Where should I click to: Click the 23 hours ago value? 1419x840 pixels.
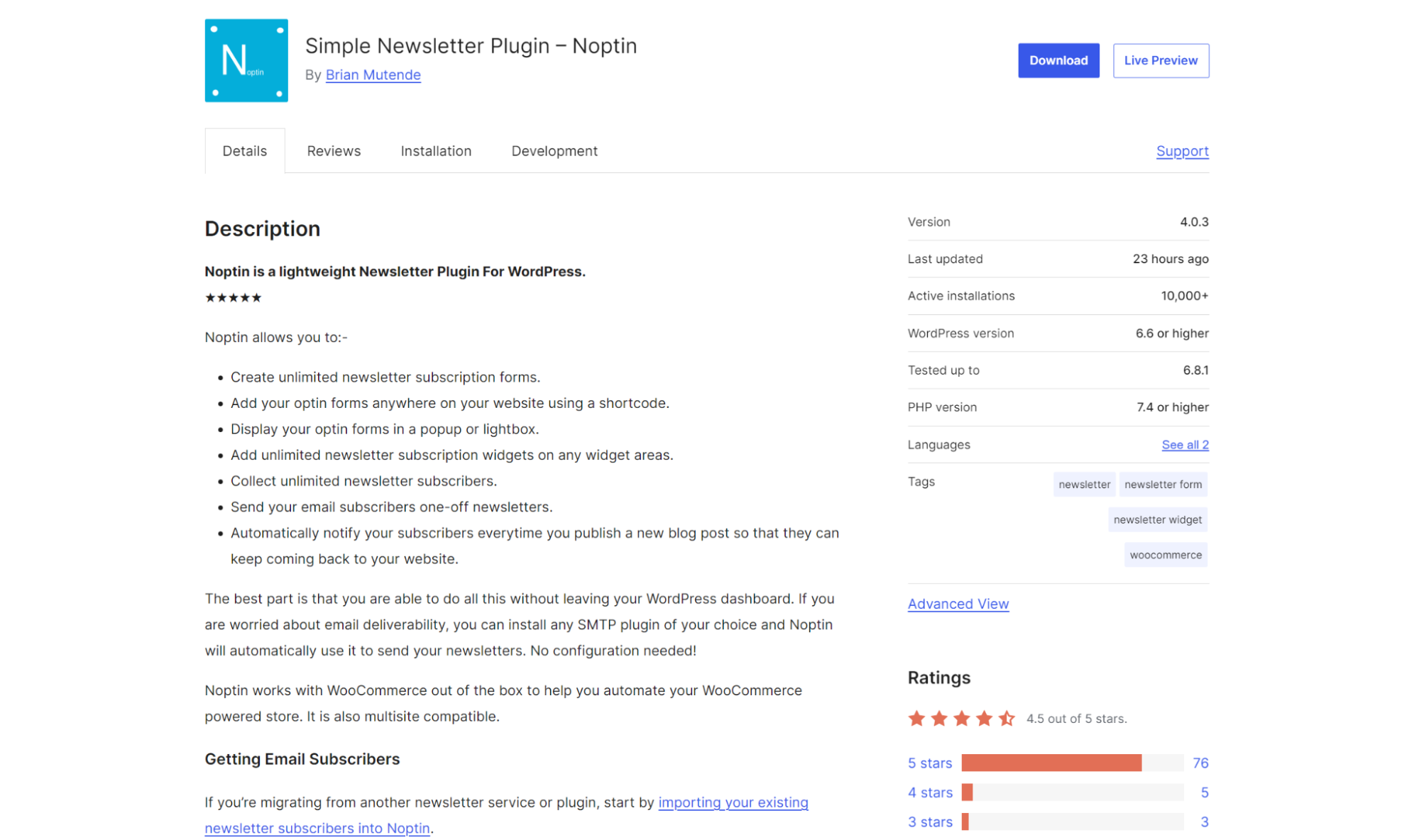point(1170,259)
